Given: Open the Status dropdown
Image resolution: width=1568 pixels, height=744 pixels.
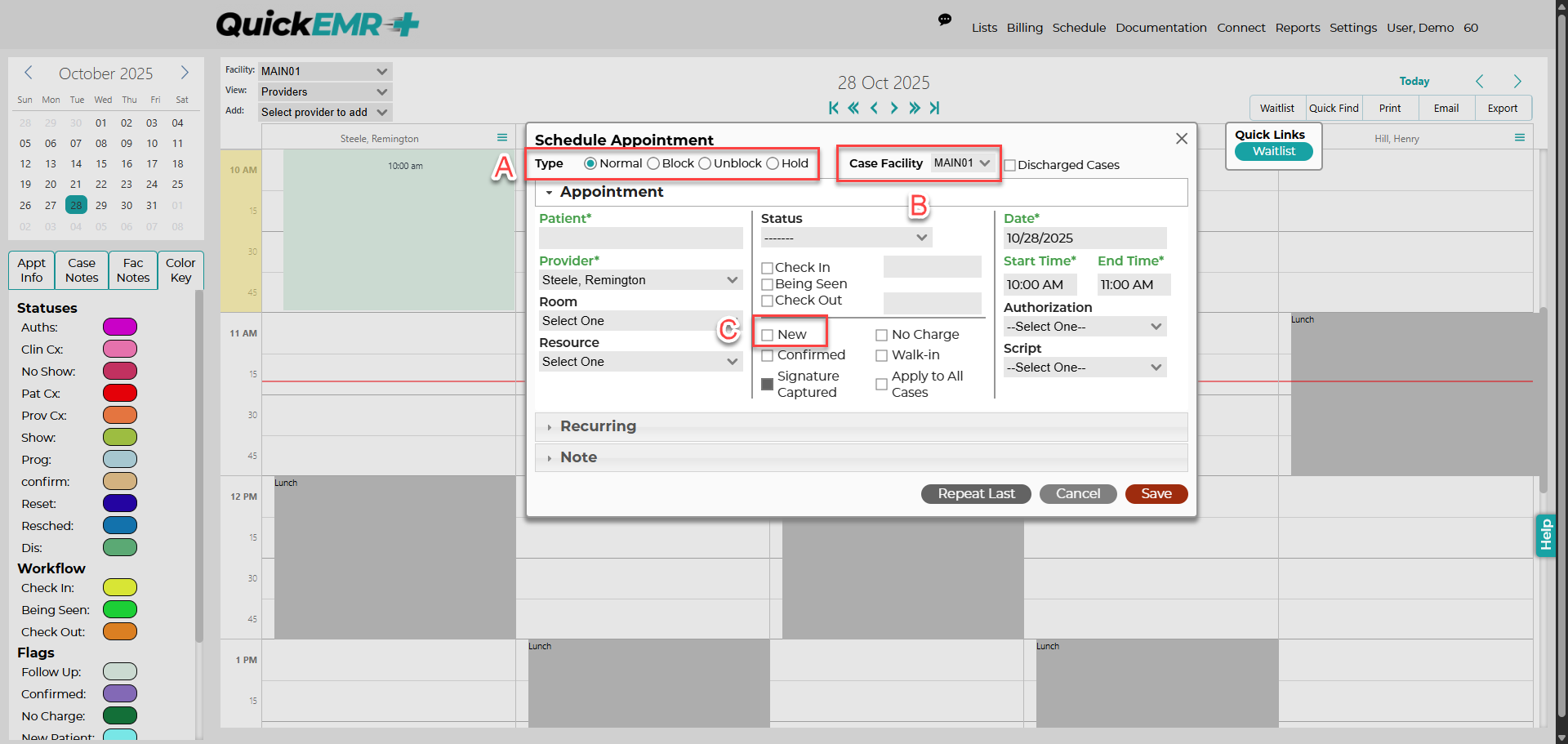Looking at the screenshot, I should pos(846,238).
